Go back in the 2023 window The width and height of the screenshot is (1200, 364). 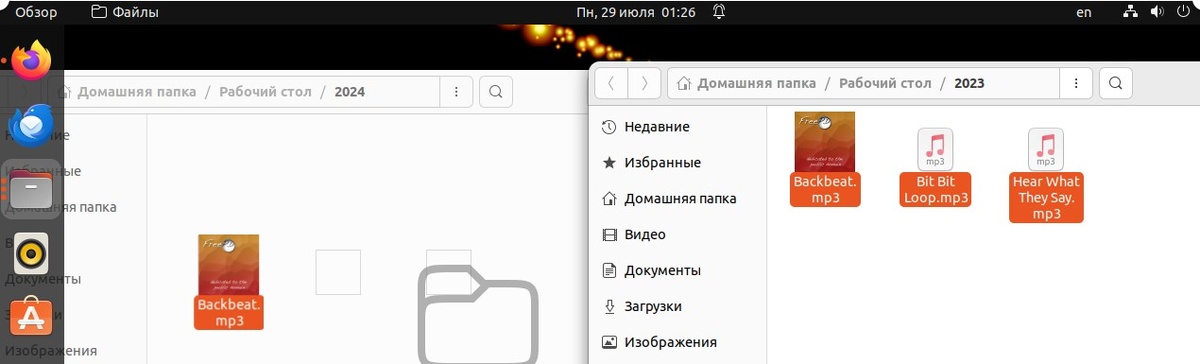[x=611, y=83]
